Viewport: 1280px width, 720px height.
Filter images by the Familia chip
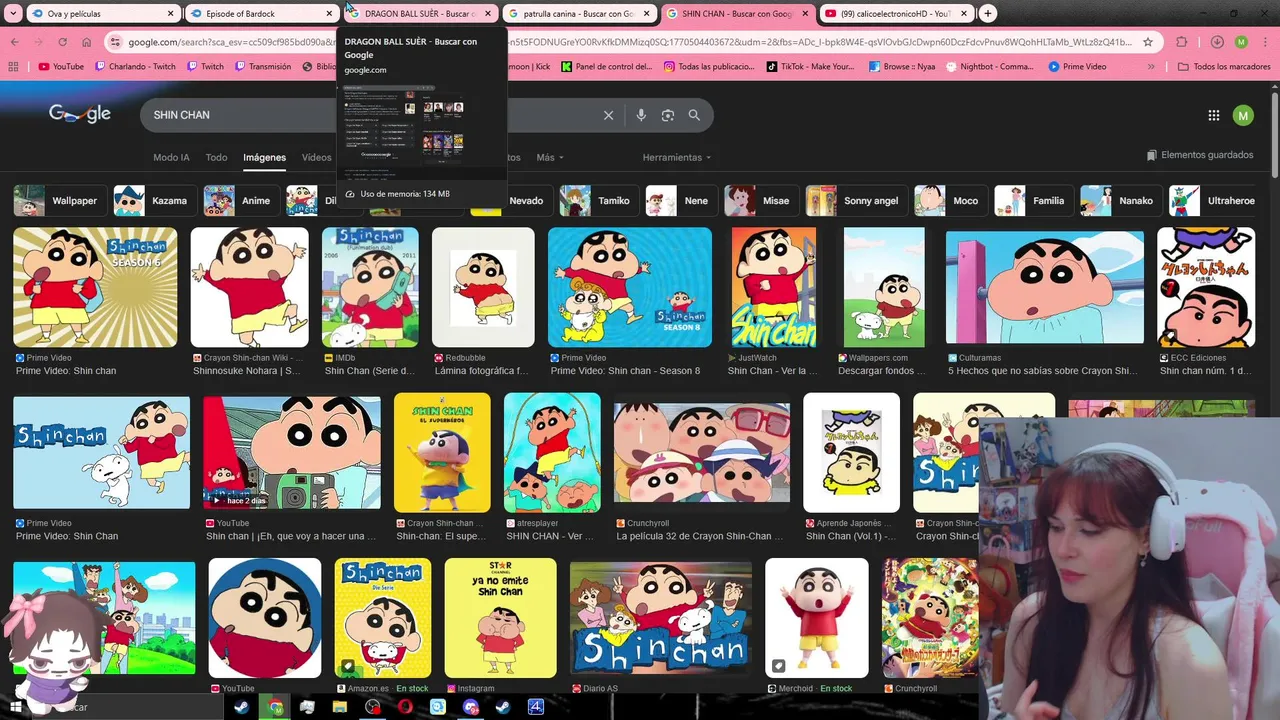(x=1032, y=200)
